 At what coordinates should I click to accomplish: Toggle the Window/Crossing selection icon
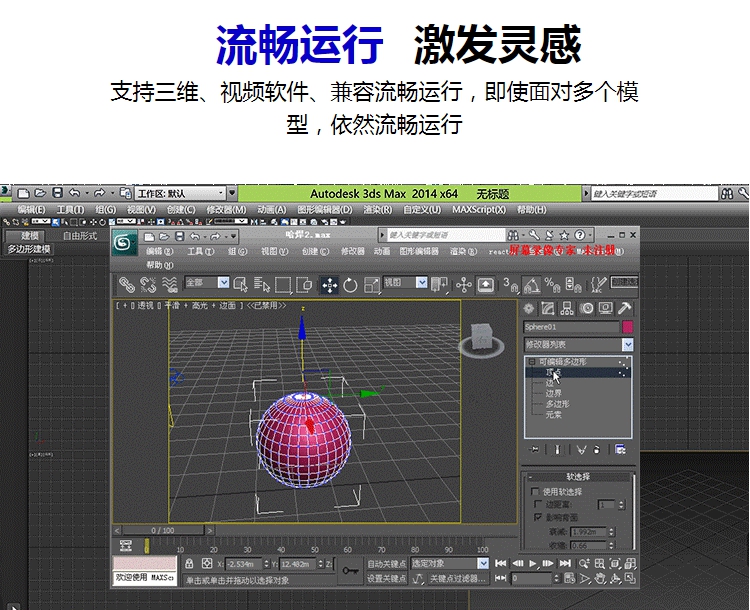pyautogui.click(x=304, y=285)
